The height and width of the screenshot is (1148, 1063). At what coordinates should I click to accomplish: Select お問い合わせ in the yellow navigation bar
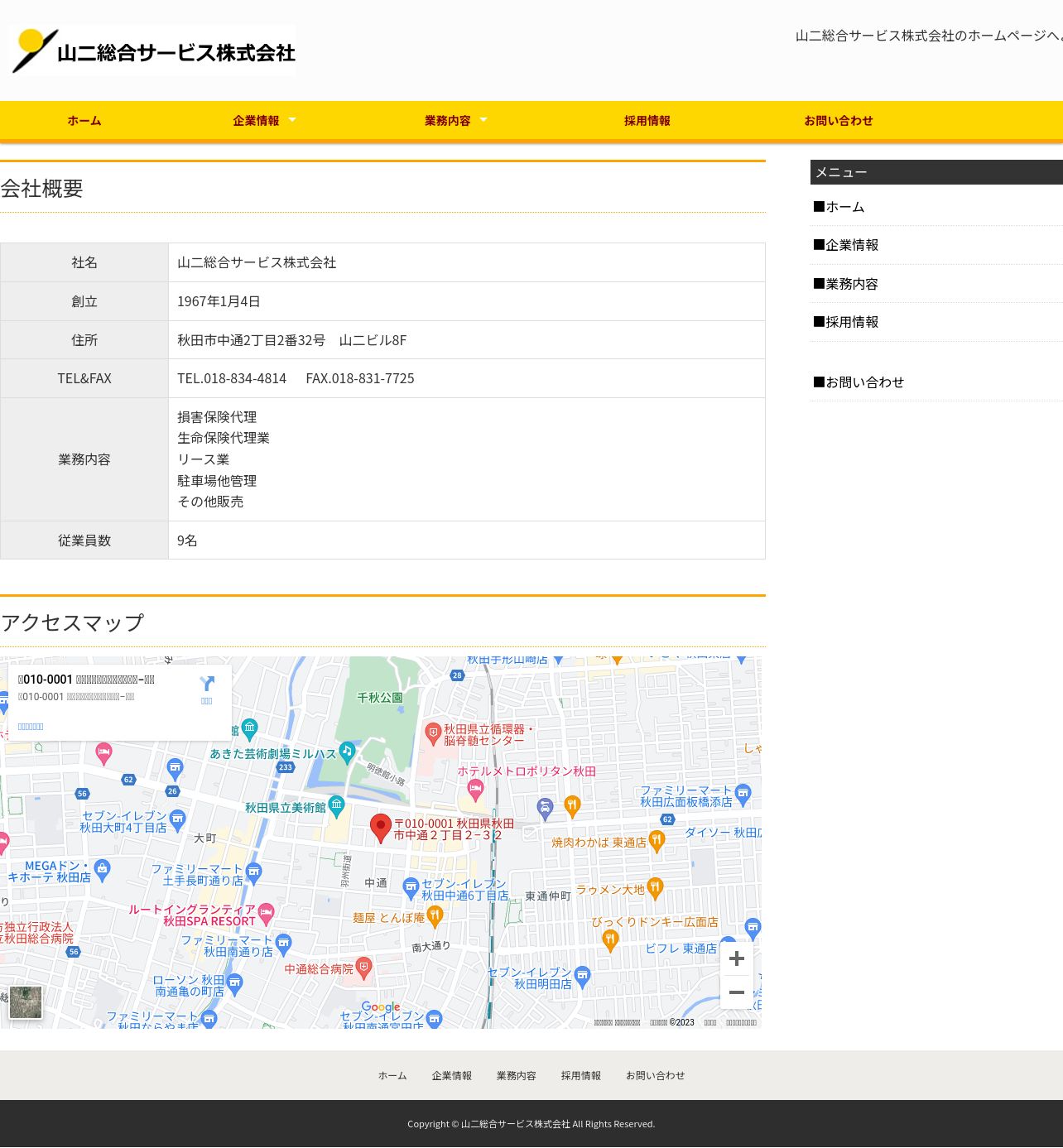click(x=838, y=121)
